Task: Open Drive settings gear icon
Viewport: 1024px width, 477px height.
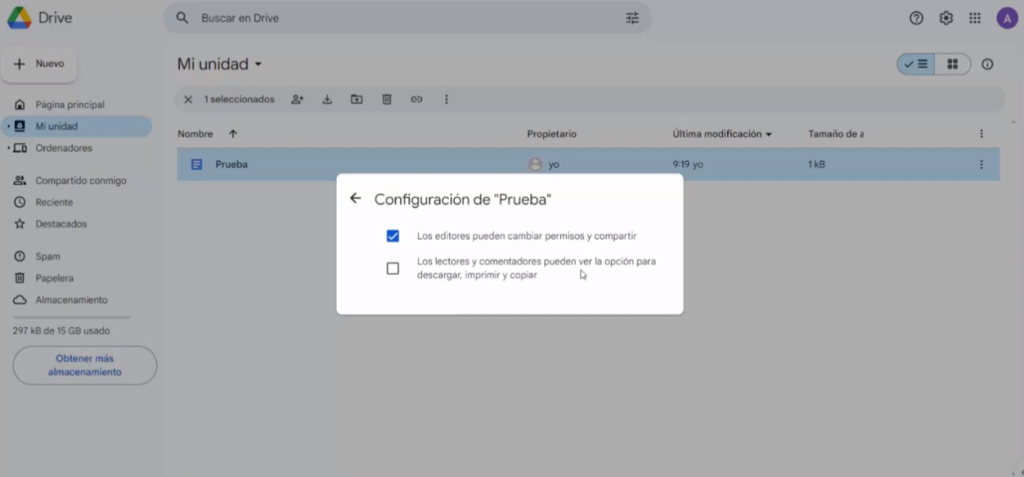Action: coord(946,18)
